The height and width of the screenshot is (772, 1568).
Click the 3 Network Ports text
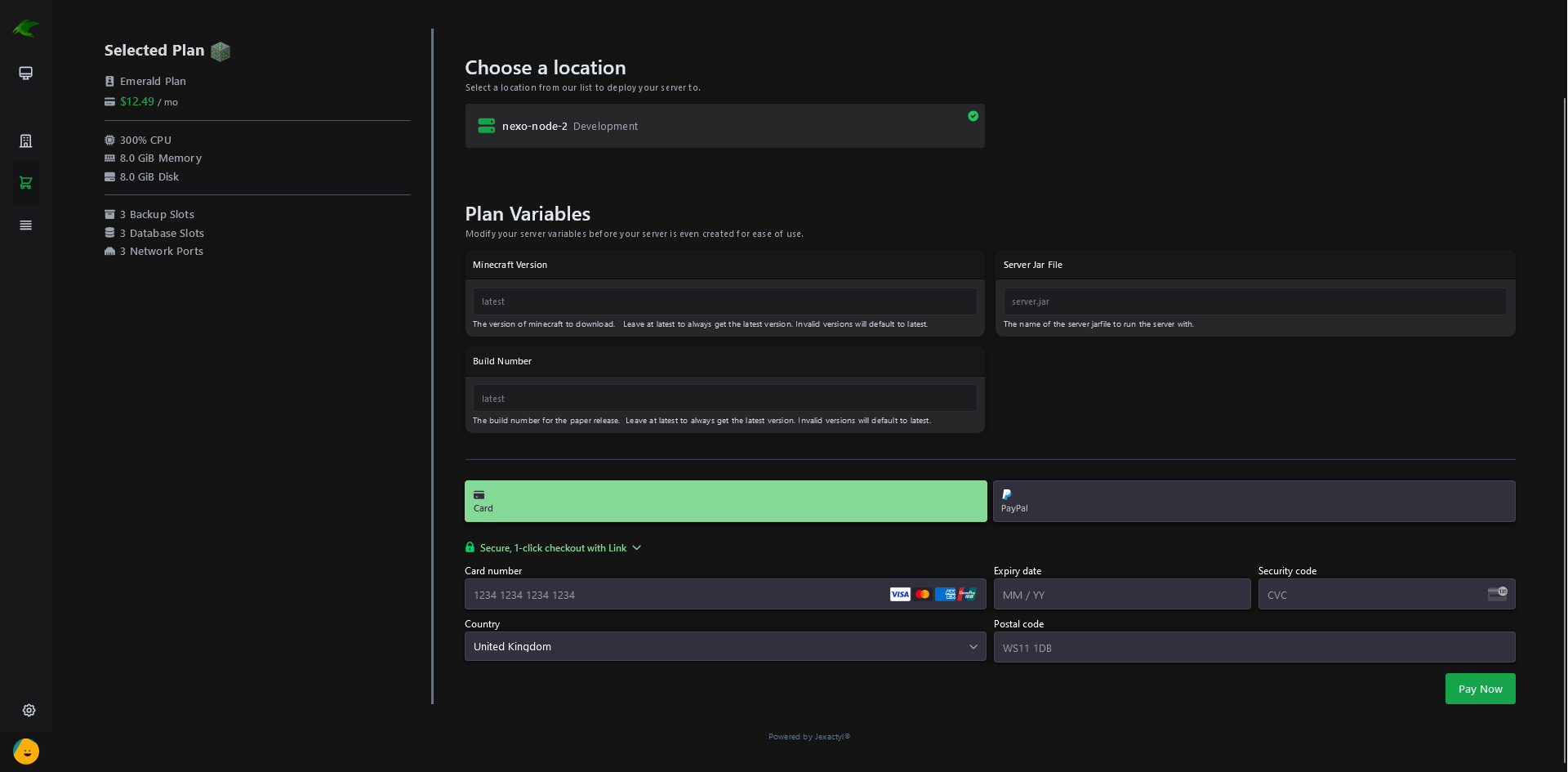coord(162,252)
